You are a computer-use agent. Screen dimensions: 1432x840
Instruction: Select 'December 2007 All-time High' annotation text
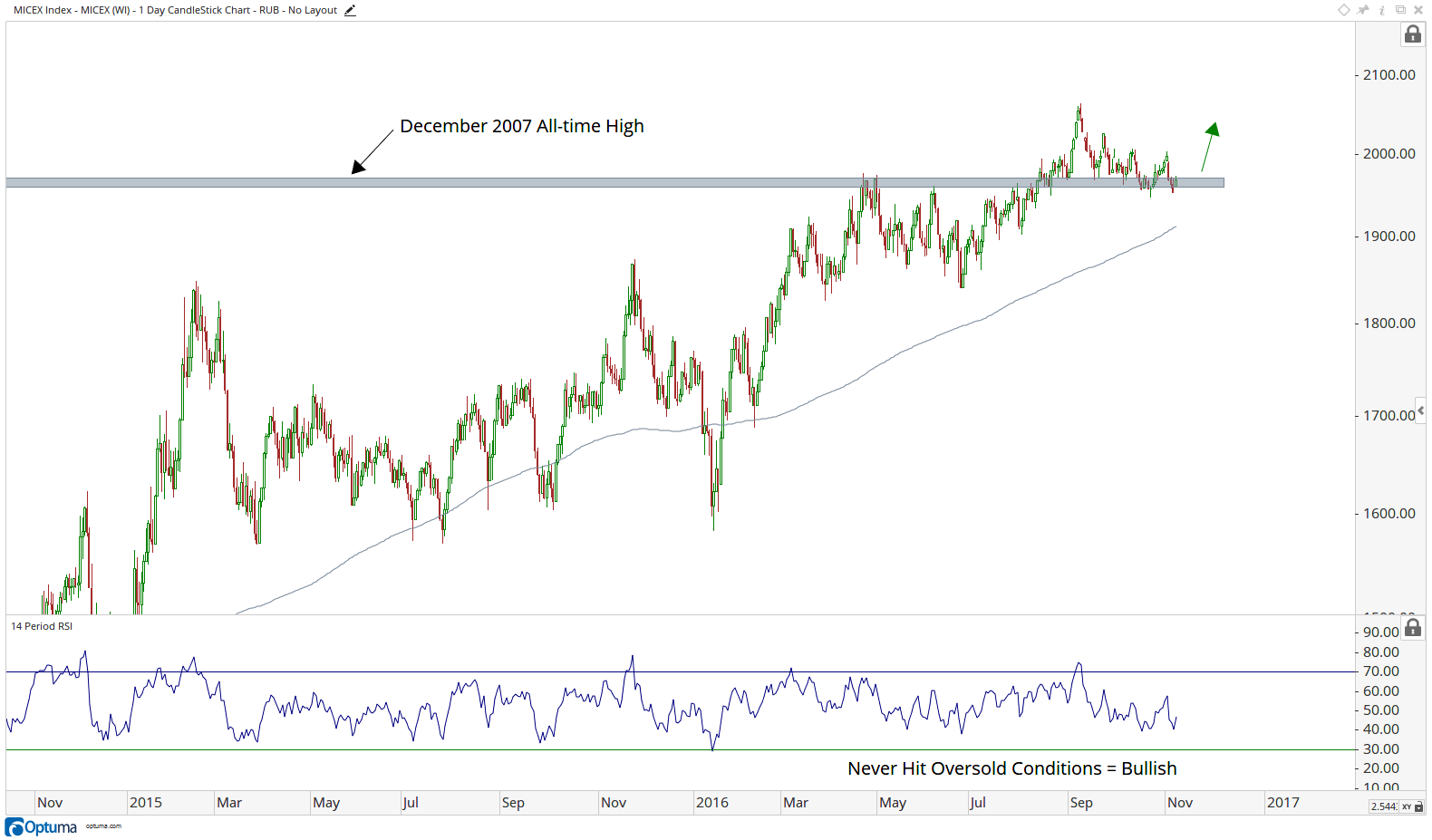point(522,126)
